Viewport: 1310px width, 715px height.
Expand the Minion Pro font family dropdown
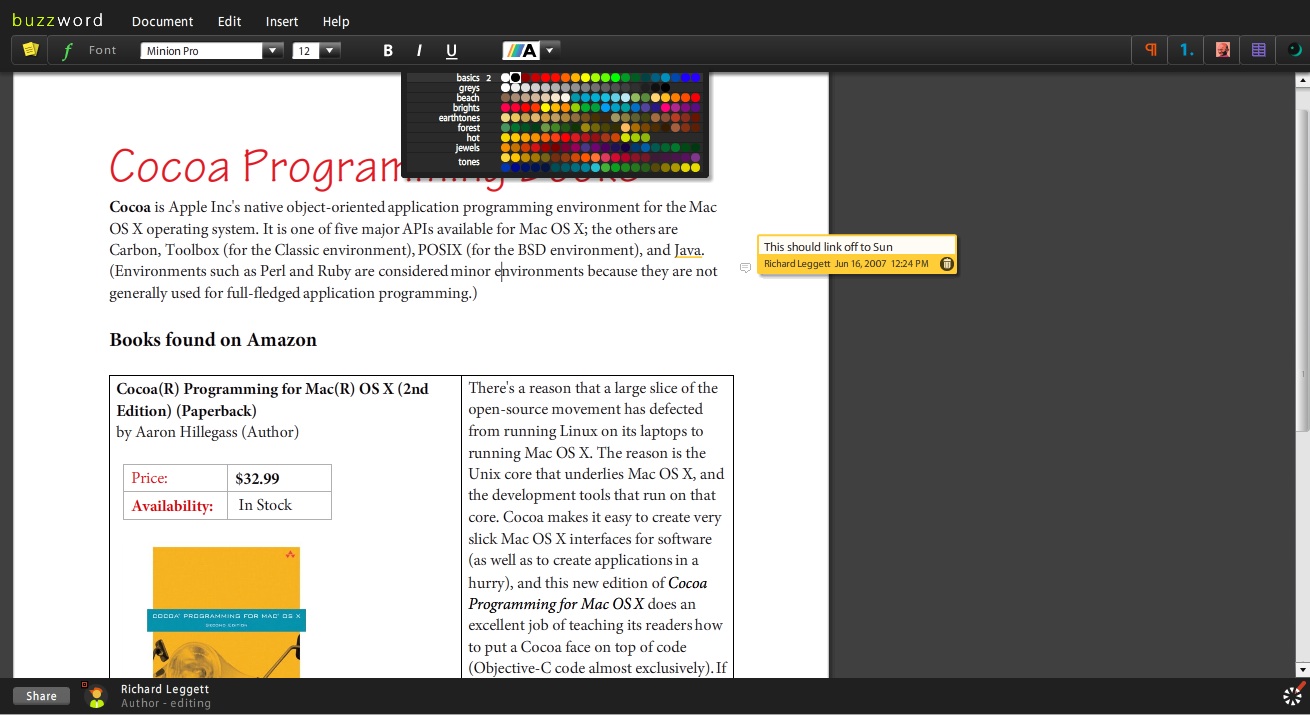click(x=273, y=50)
